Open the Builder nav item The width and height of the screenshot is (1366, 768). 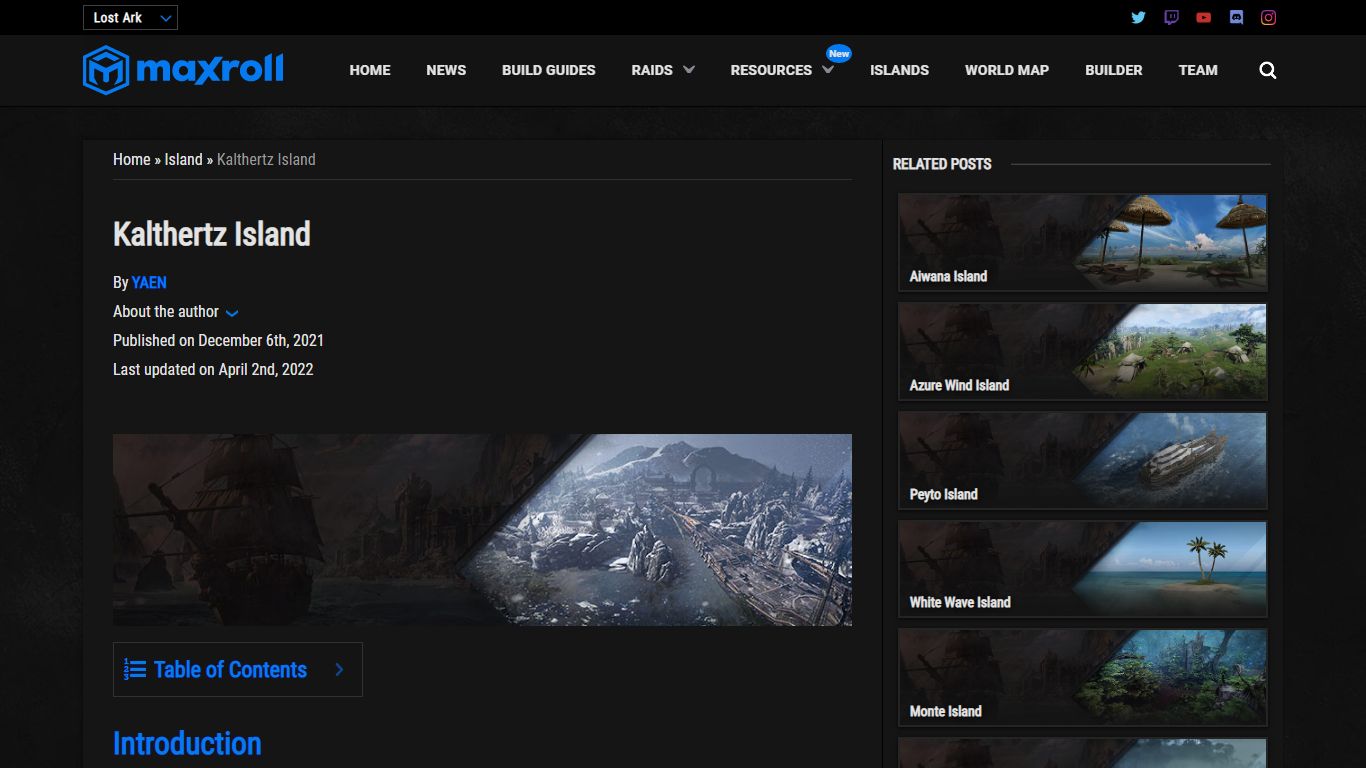[1113, 70]
